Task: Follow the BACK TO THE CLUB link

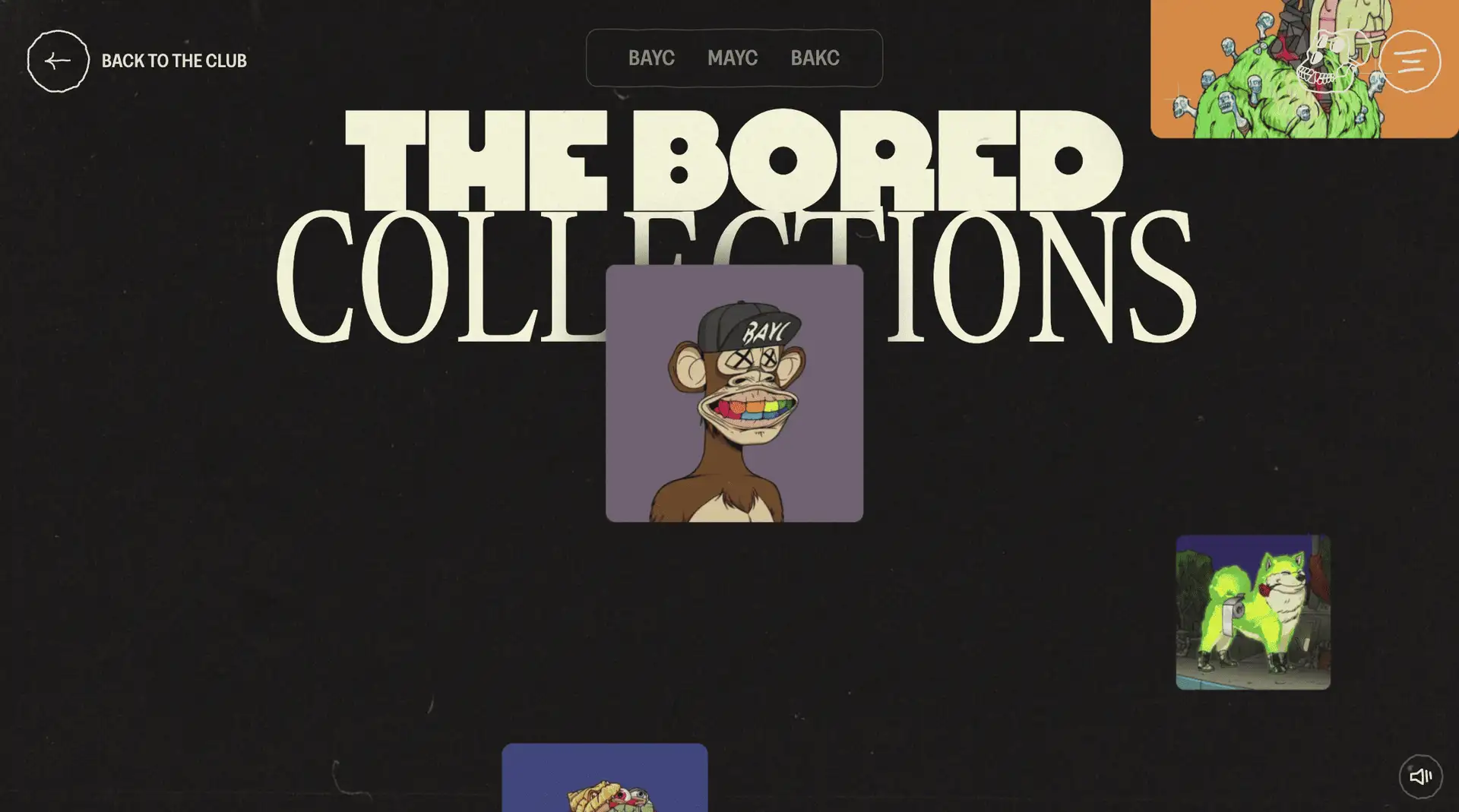Action: click(174, 61)
